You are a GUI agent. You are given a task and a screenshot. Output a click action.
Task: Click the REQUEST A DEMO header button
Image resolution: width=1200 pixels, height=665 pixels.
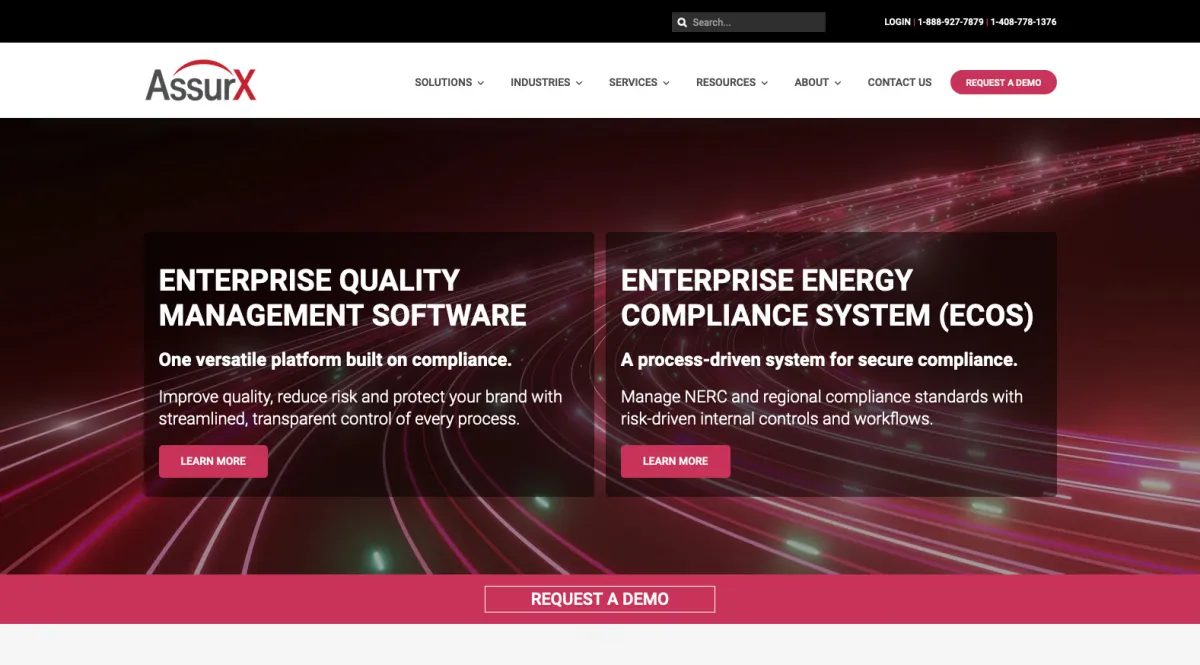[x=1003, y=83]
